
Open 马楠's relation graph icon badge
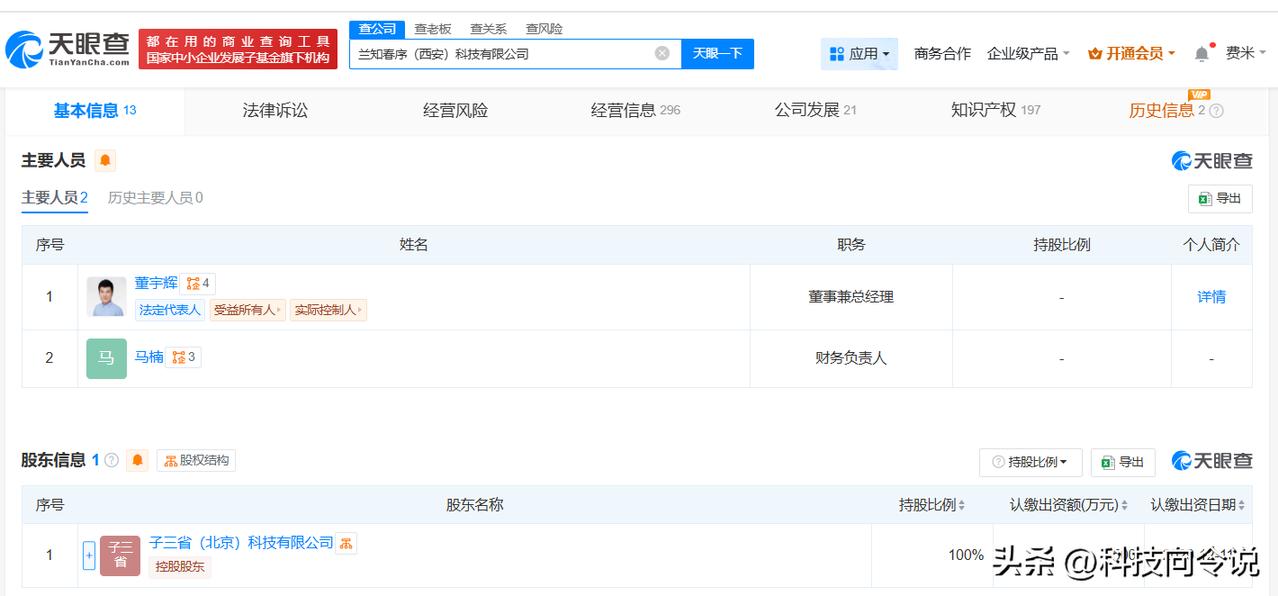point(184,357)
